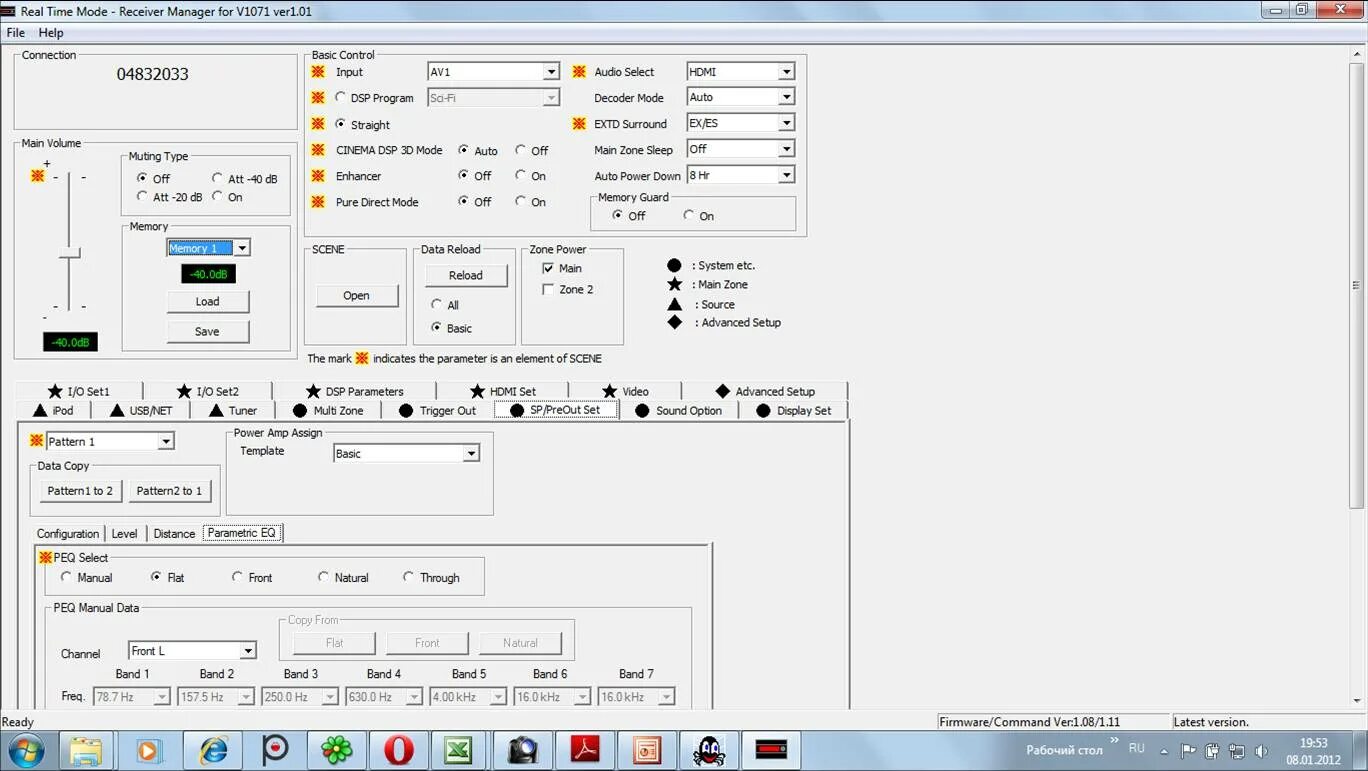Open the File menu

[15, 32]
